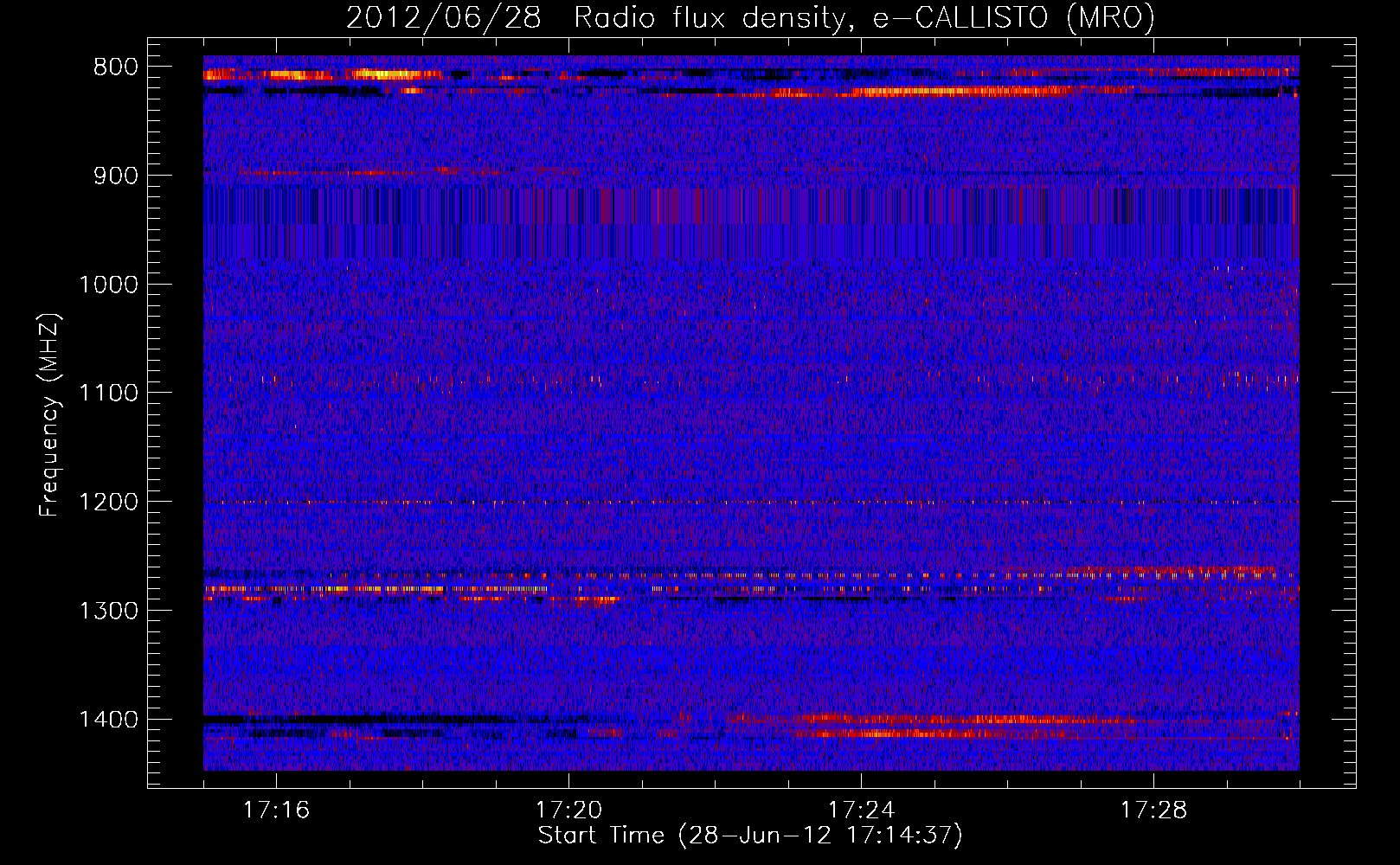1400x865 pixels.
Task: Click the 17:16 time axis label
Action: (276, 811)
